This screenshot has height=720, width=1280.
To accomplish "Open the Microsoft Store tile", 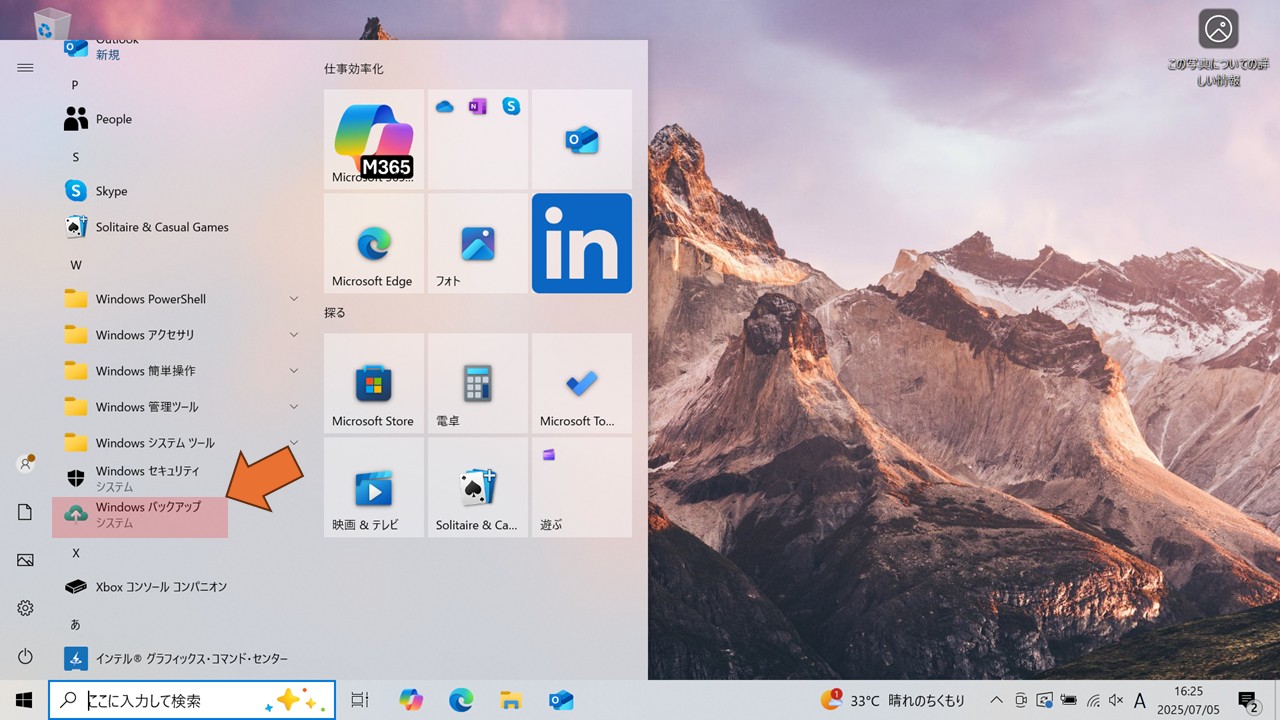I will [x=374, y=383].
